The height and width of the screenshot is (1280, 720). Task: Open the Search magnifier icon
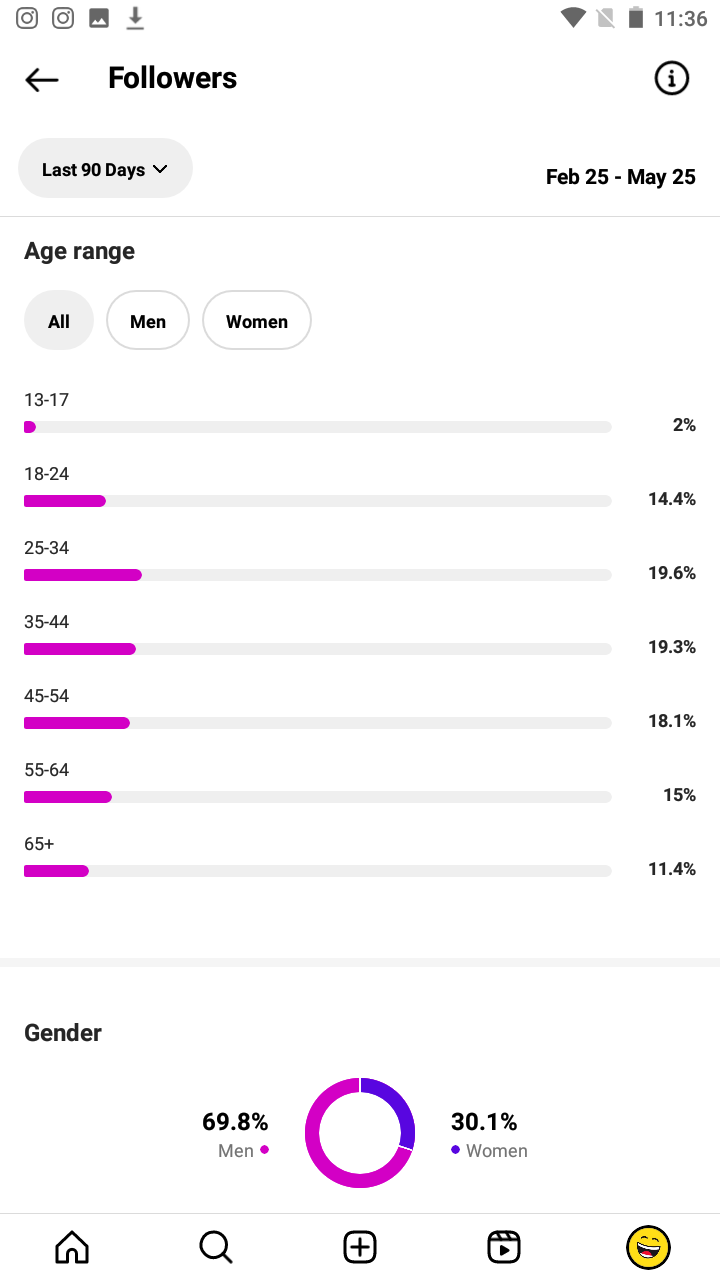click(216, 1247)
